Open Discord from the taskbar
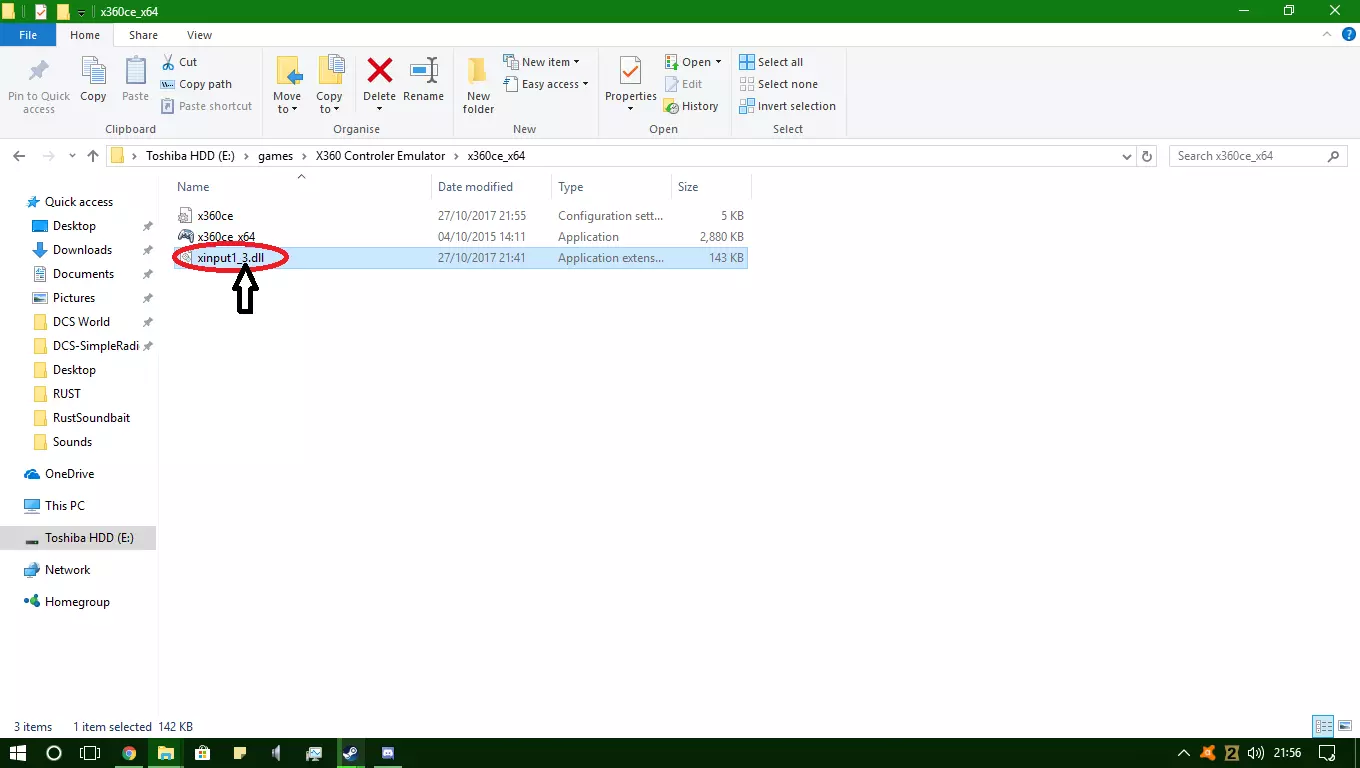The width and height of the screenshot is (1360, 768). pos(388,753)
